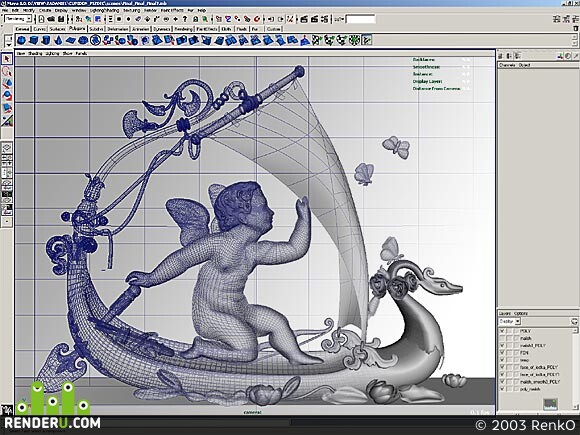Choose the Lasso tool in the toolbox
Image resolution: width=580 pixels, height=435 pixels.
pos(7,71)
